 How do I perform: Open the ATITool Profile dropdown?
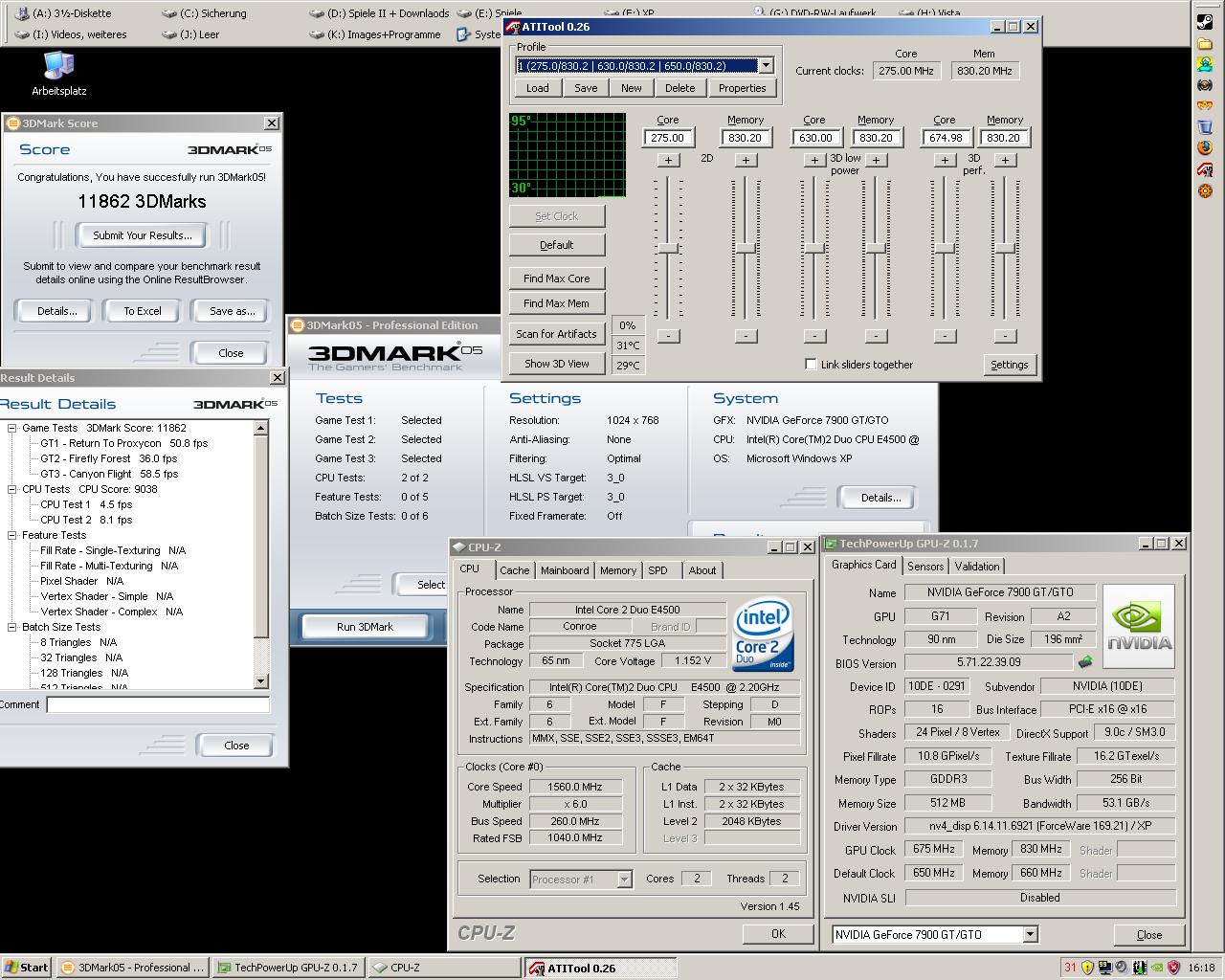(766, 66)
